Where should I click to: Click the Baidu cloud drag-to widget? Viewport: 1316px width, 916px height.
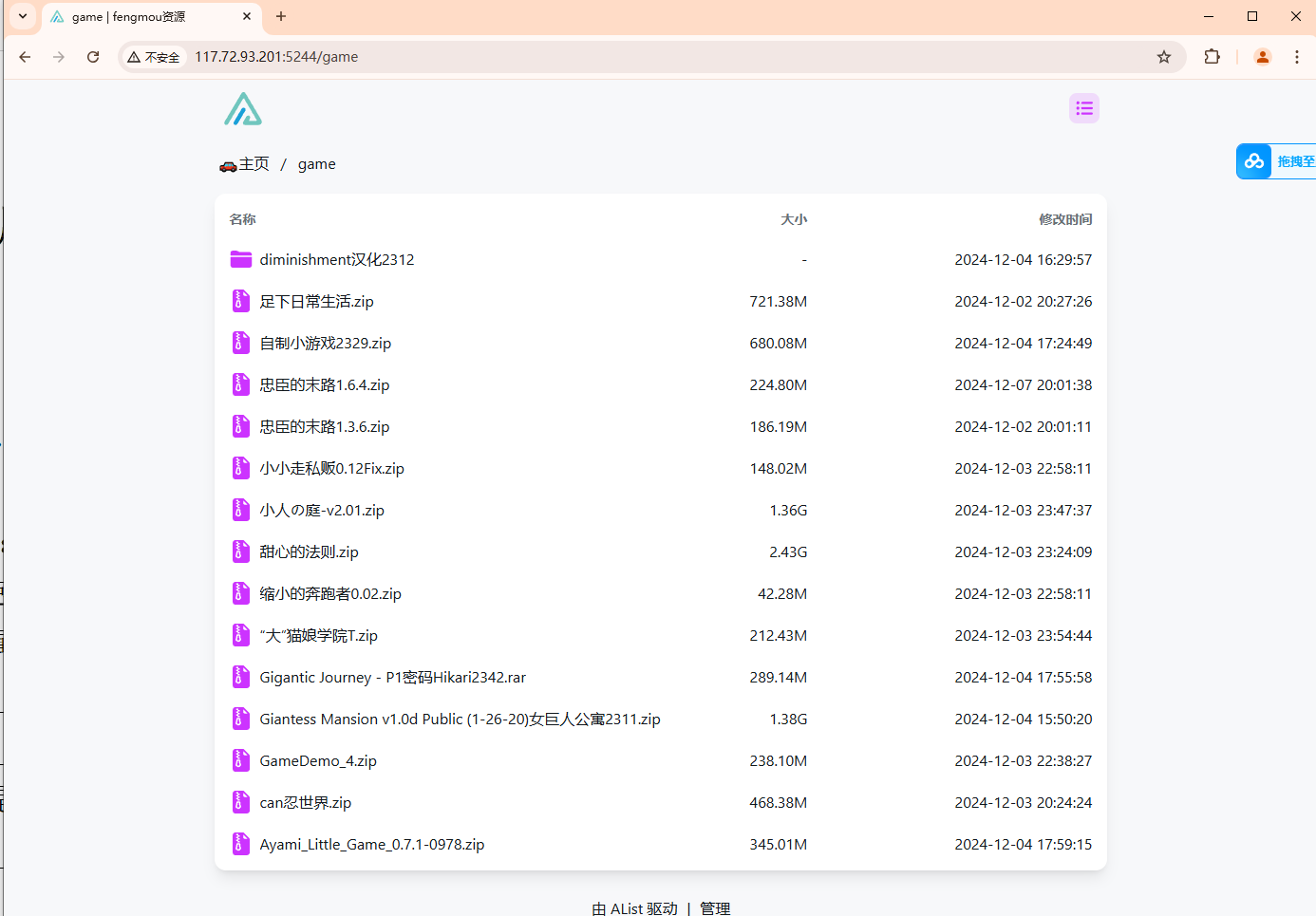coord(1275,161)
